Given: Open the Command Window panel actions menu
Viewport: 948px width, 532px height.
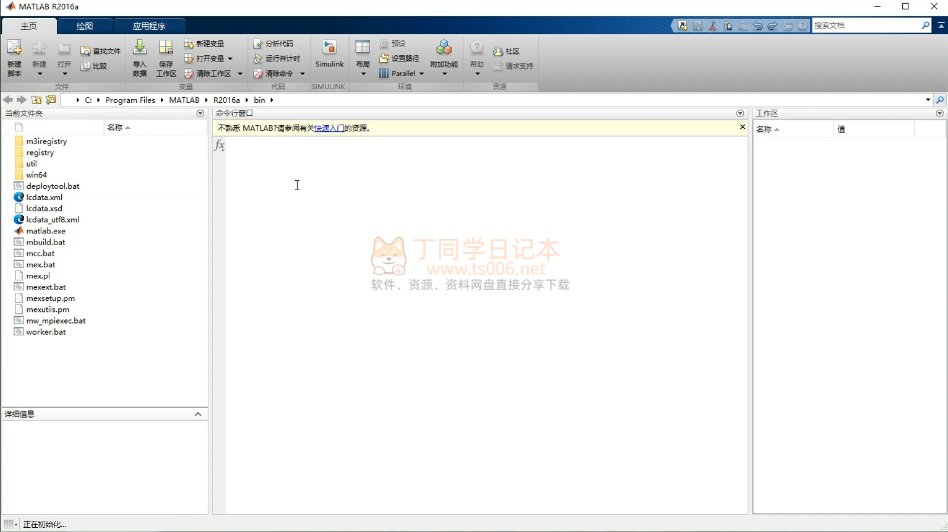Looking at the screenshot, I should (740, 113).
